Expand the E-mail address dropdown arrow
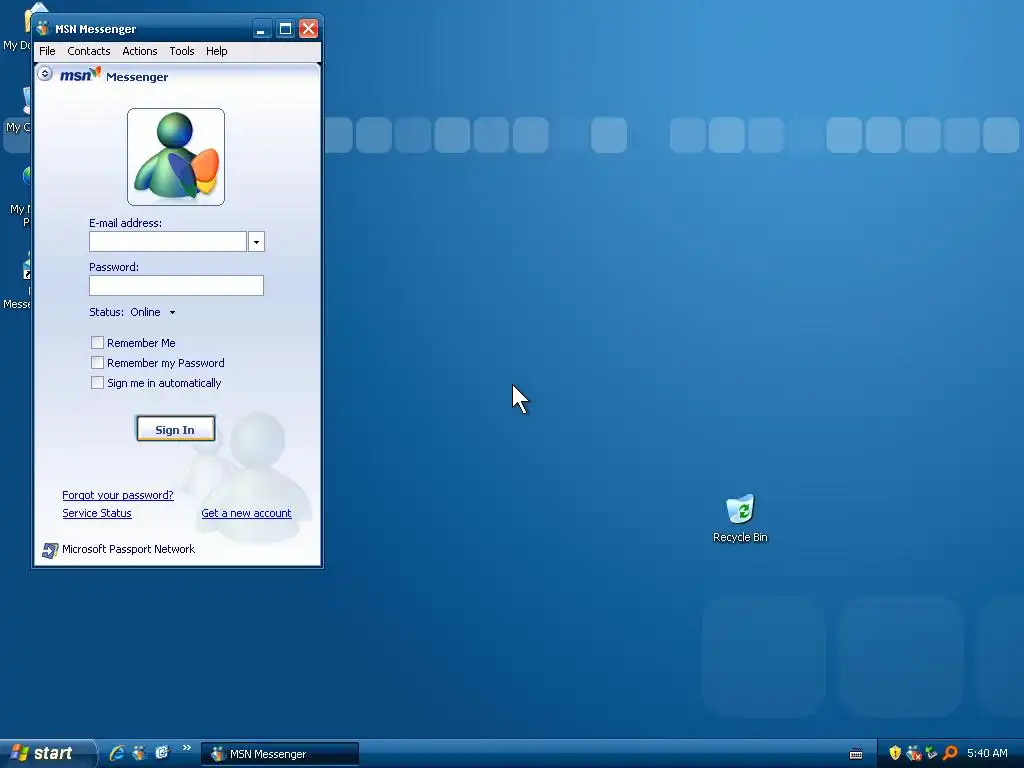 click(256, 242)
